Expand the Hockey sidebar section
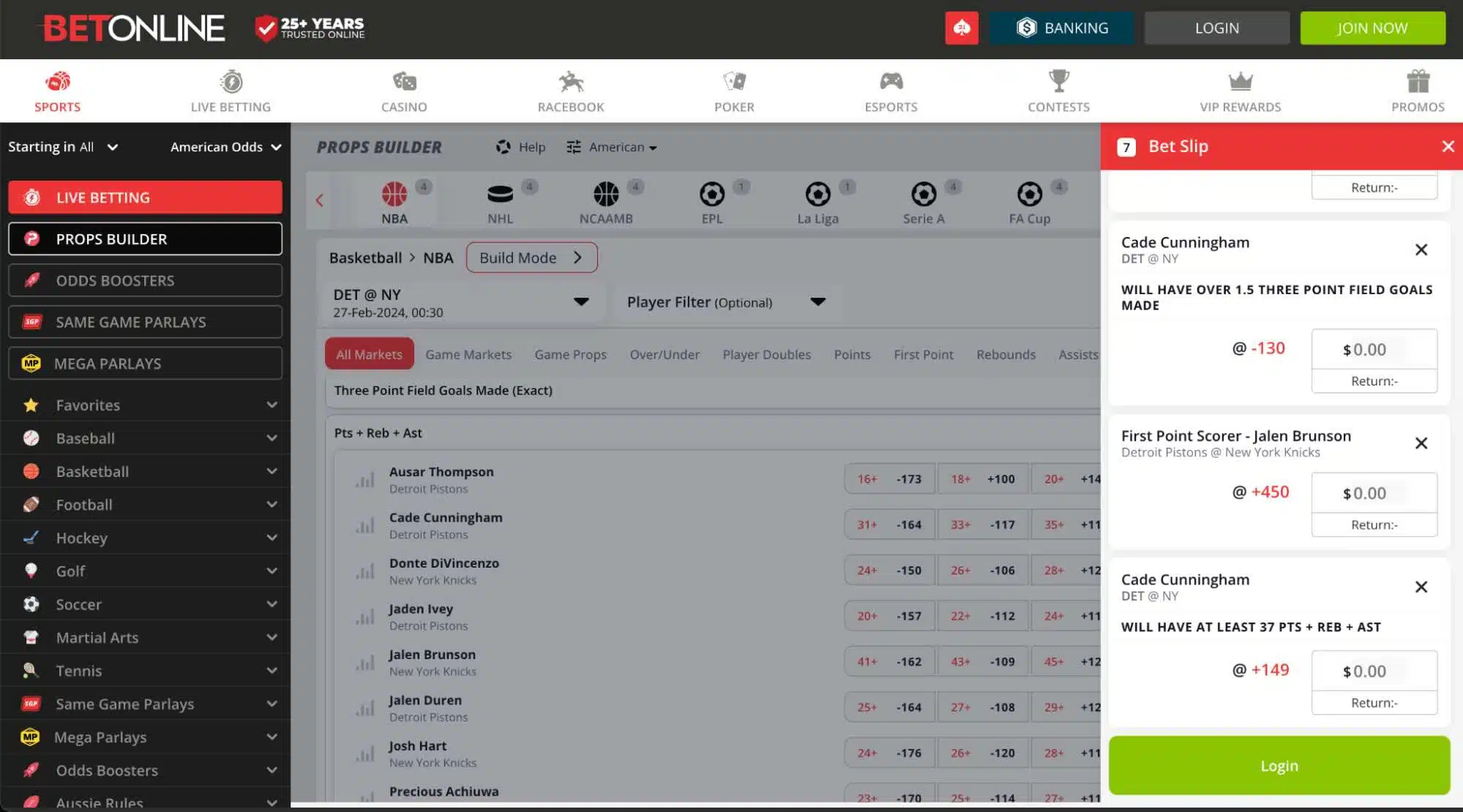This screenshot has width=1463, height=812. pyautogui.click(x=146, y=538)
